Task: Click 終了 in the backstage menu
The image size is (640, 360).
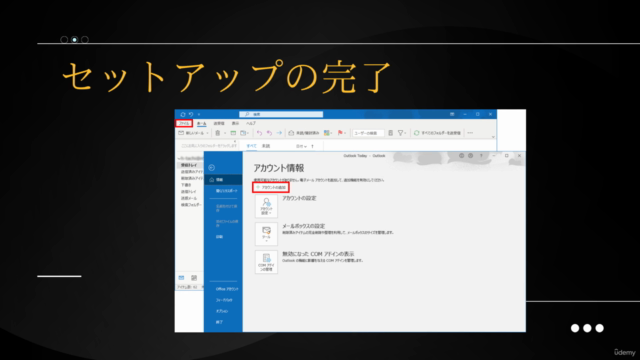Action: click(x=219, y=322)
